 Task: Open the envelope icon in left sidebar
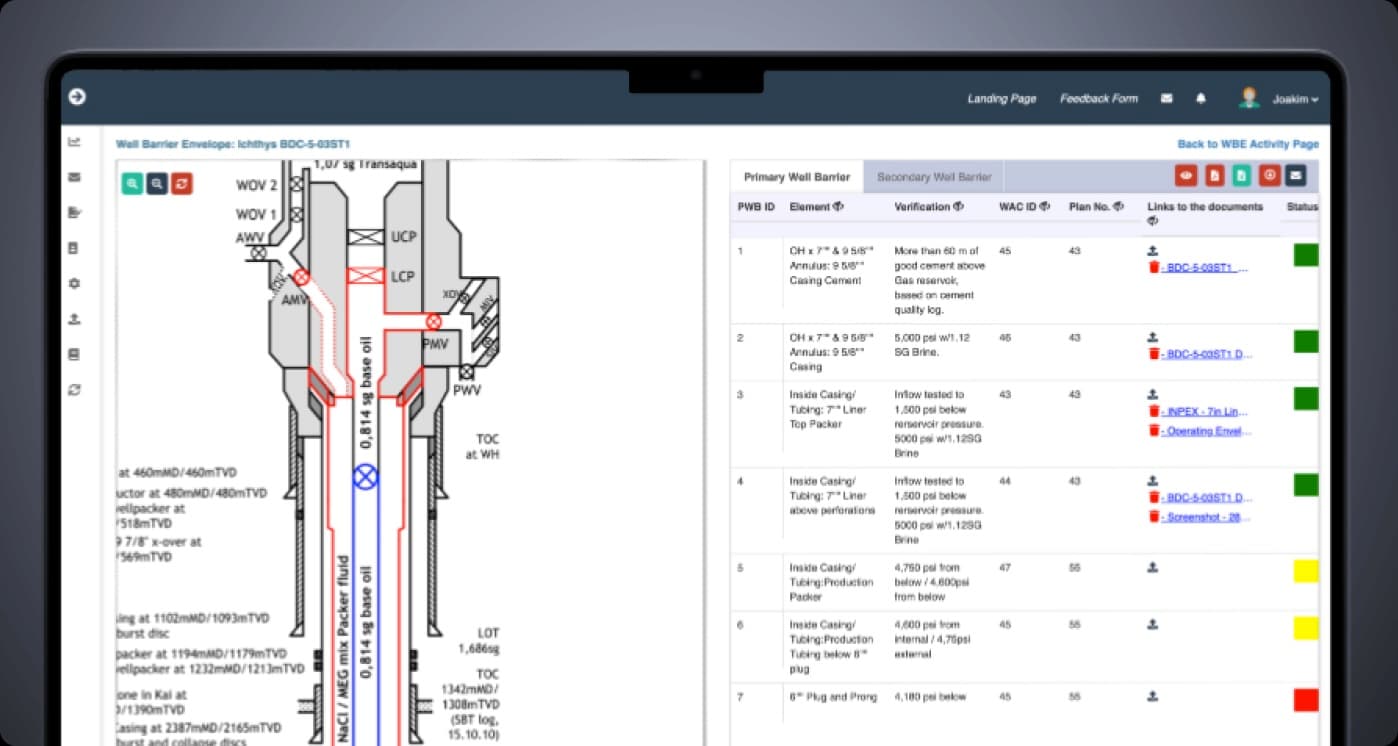74,177
